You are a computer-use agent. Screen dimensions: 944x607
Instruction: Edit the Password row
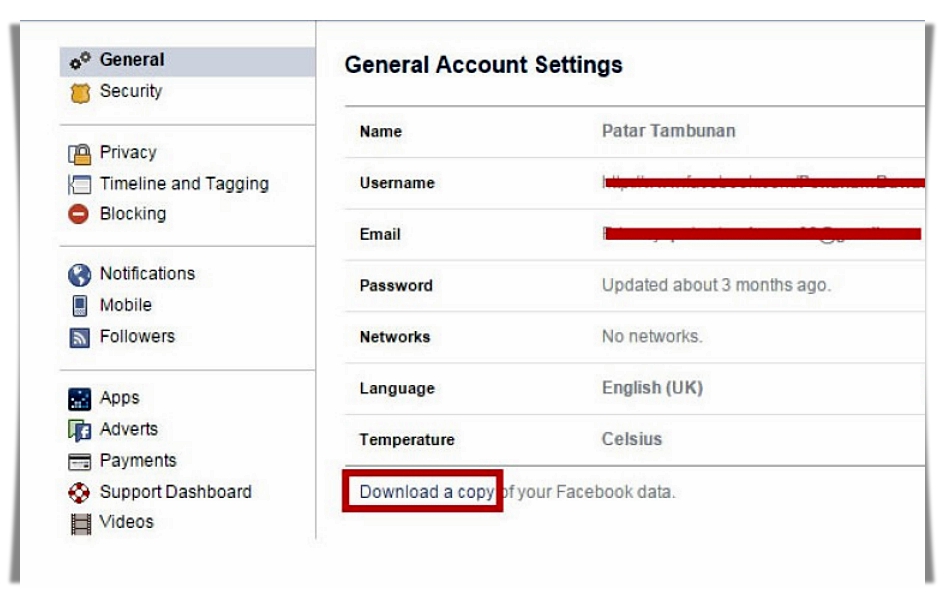coord(635,285)
